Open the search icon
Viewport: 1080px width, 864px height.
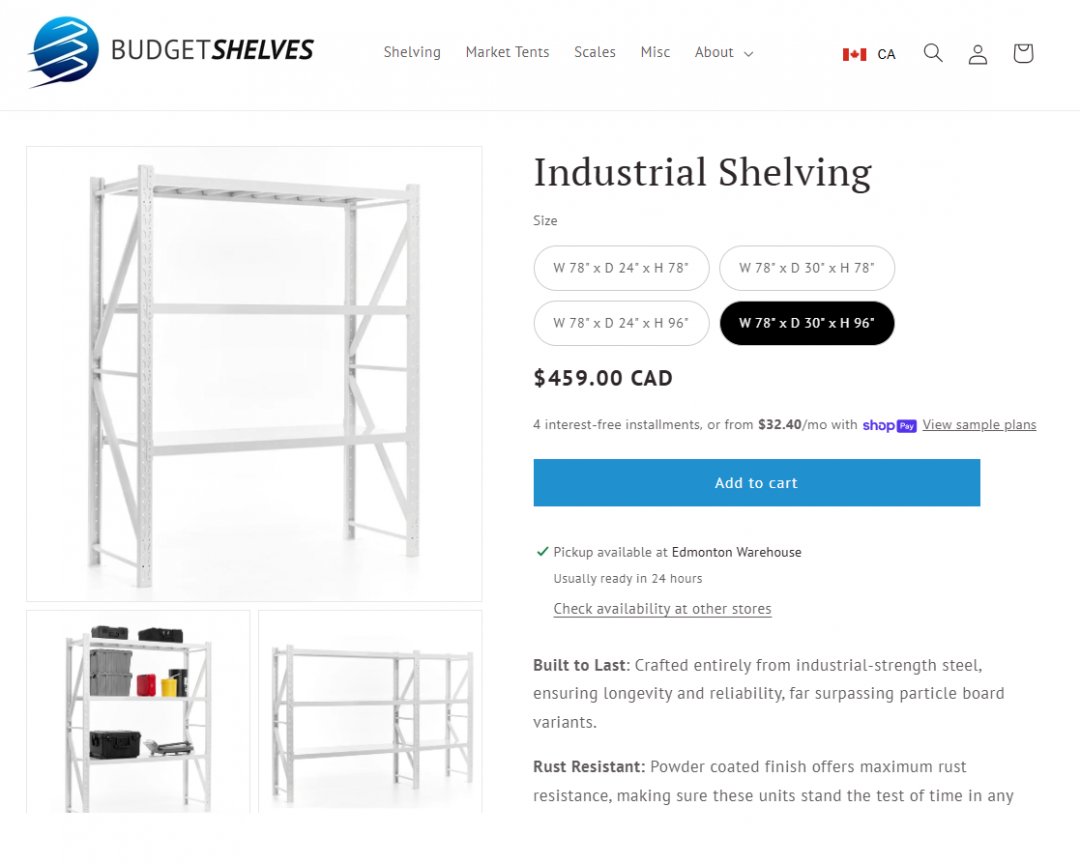(x=933, y=53)
